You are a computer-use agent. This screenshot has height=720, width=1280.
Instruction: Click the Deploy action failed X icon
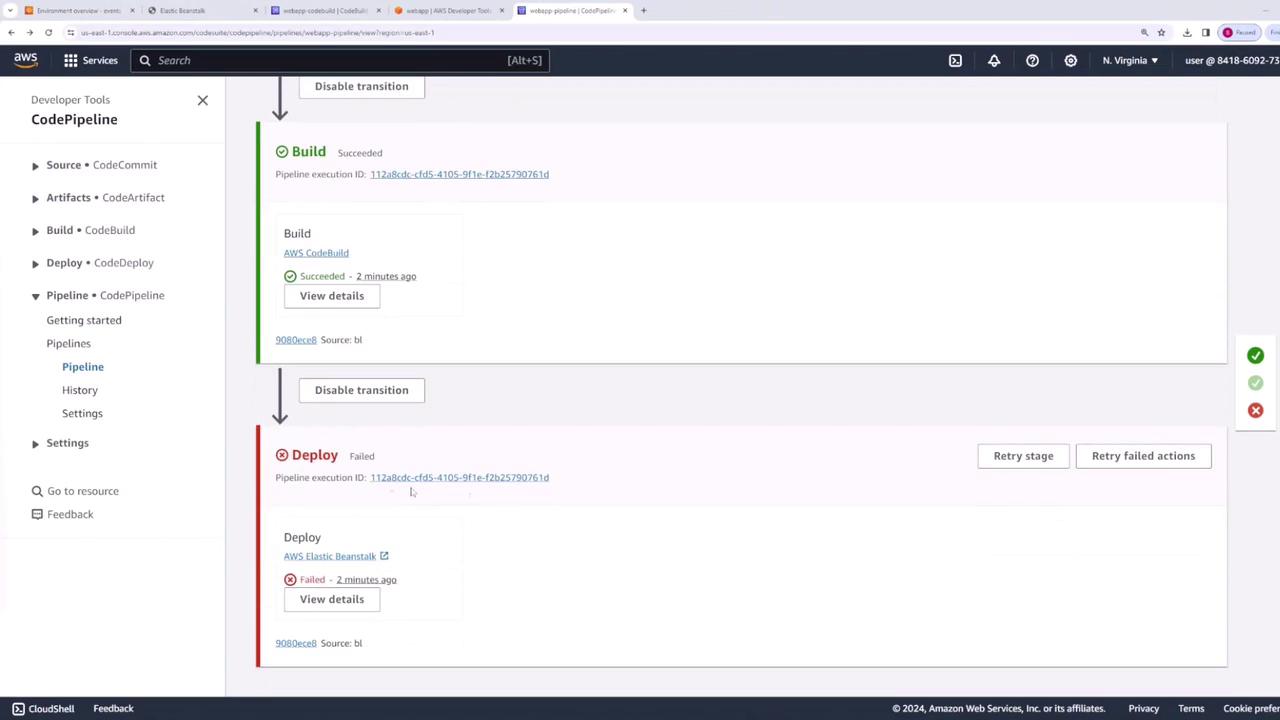tap(290, 580)
